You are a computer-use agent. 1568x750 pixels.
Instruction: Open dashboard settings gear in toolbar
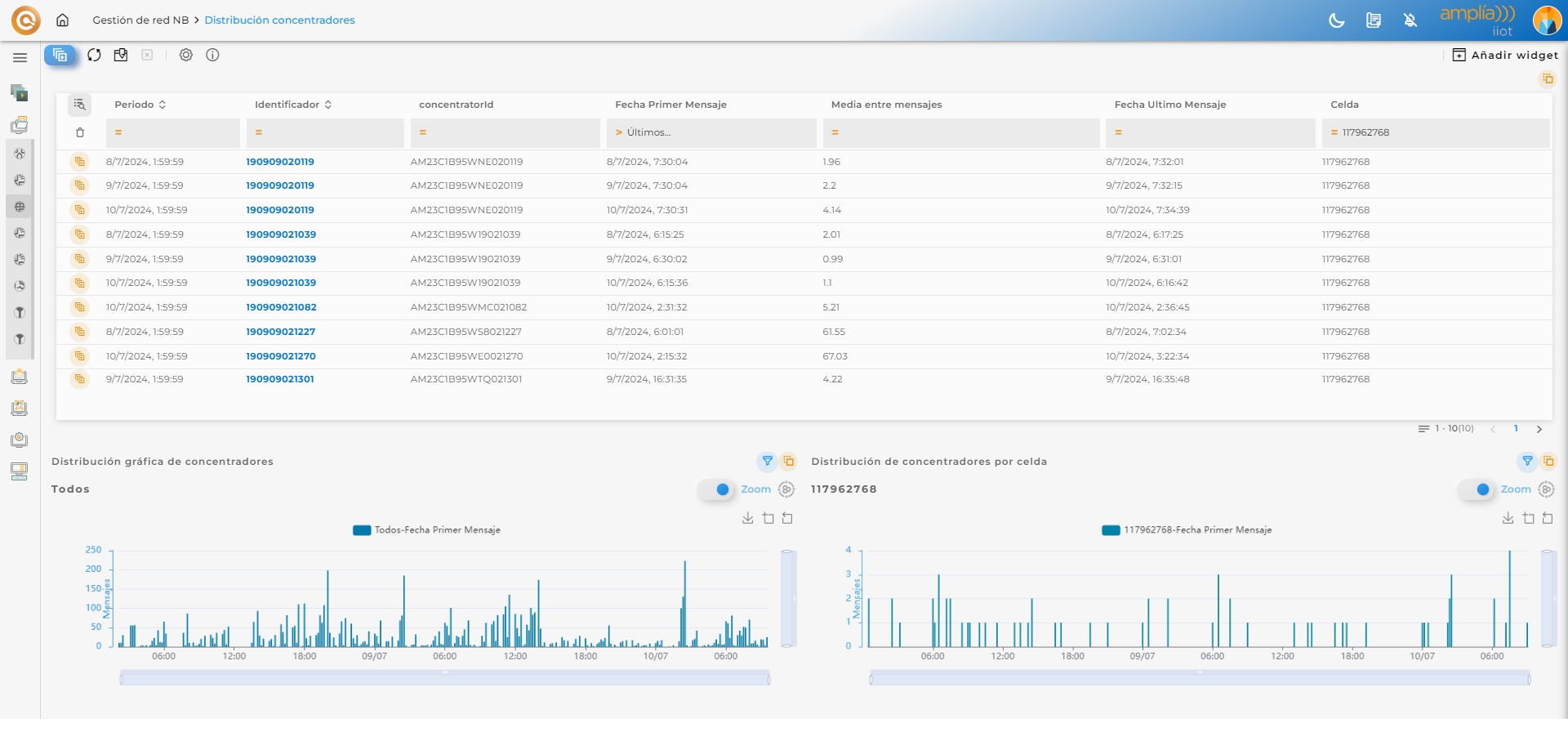pyautogui.click(x=186, y=55)
